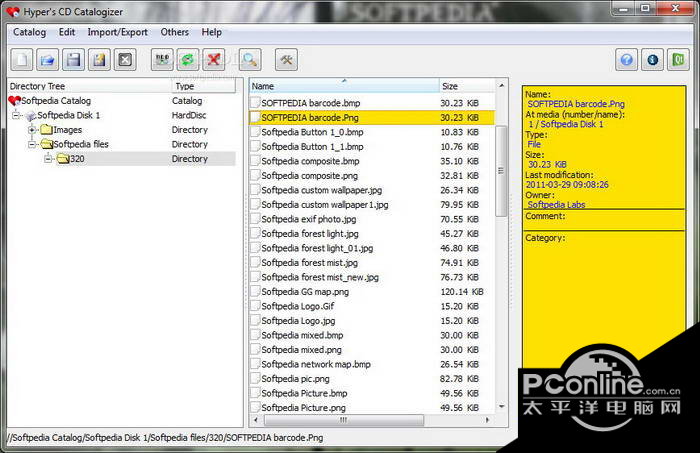
Task: Rescan media with the green arrows icon
Action: click(x=188, y=59)
